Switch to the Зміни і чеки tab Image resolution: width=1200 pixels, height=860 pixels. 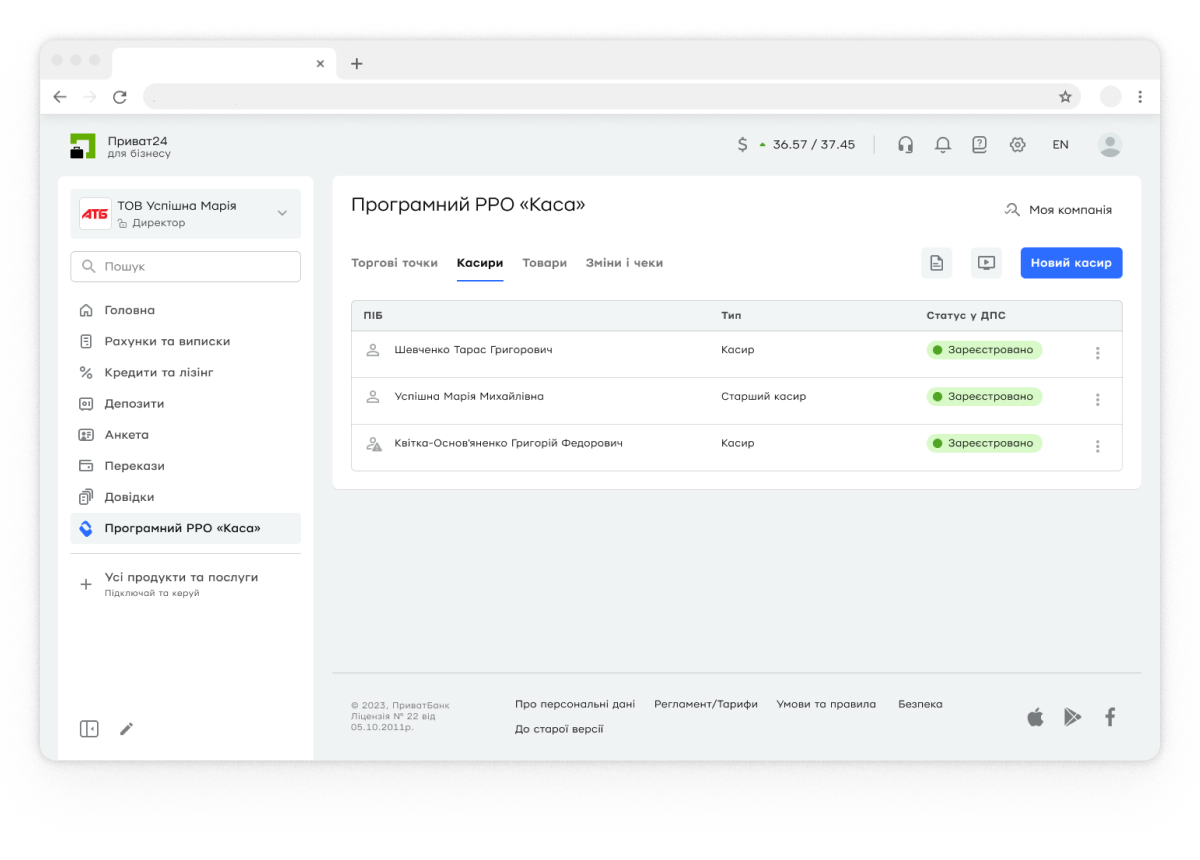pyautogui.click(x=624, y=263)
